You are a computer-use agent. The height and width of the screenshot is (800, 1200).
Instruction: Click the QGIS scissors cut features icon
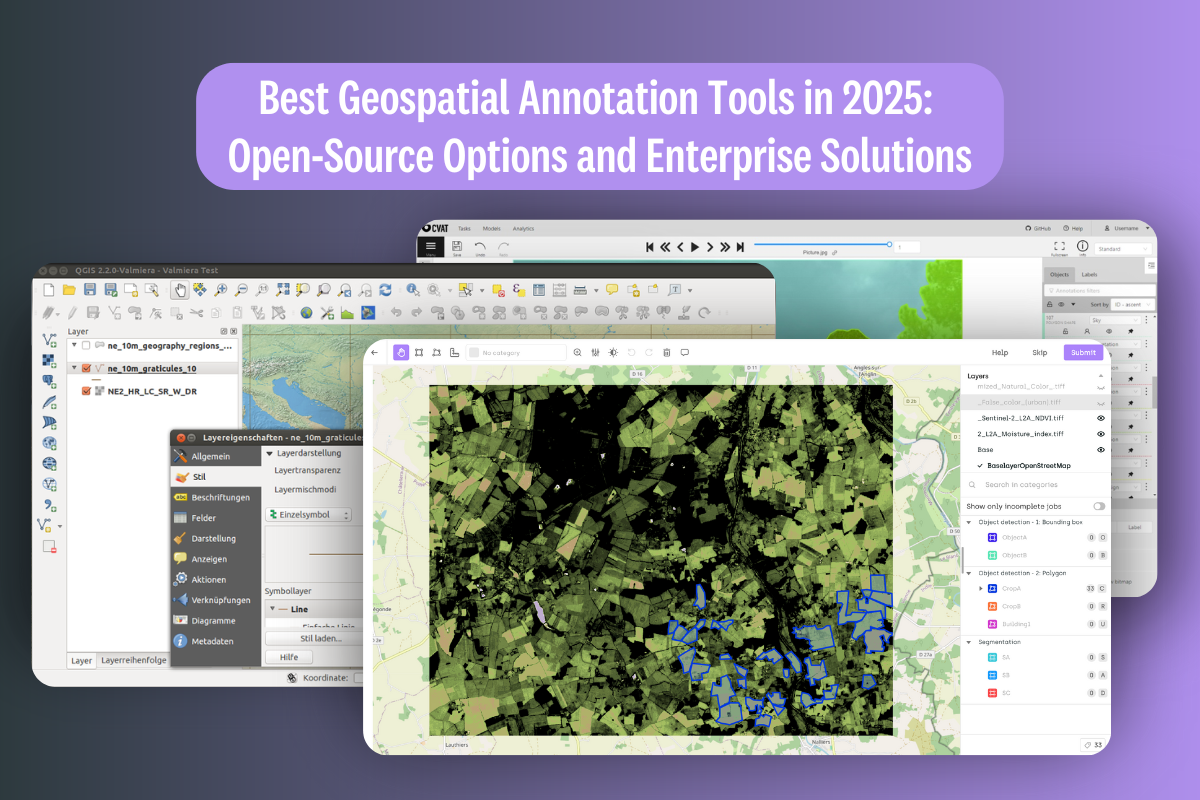(196, 313)
